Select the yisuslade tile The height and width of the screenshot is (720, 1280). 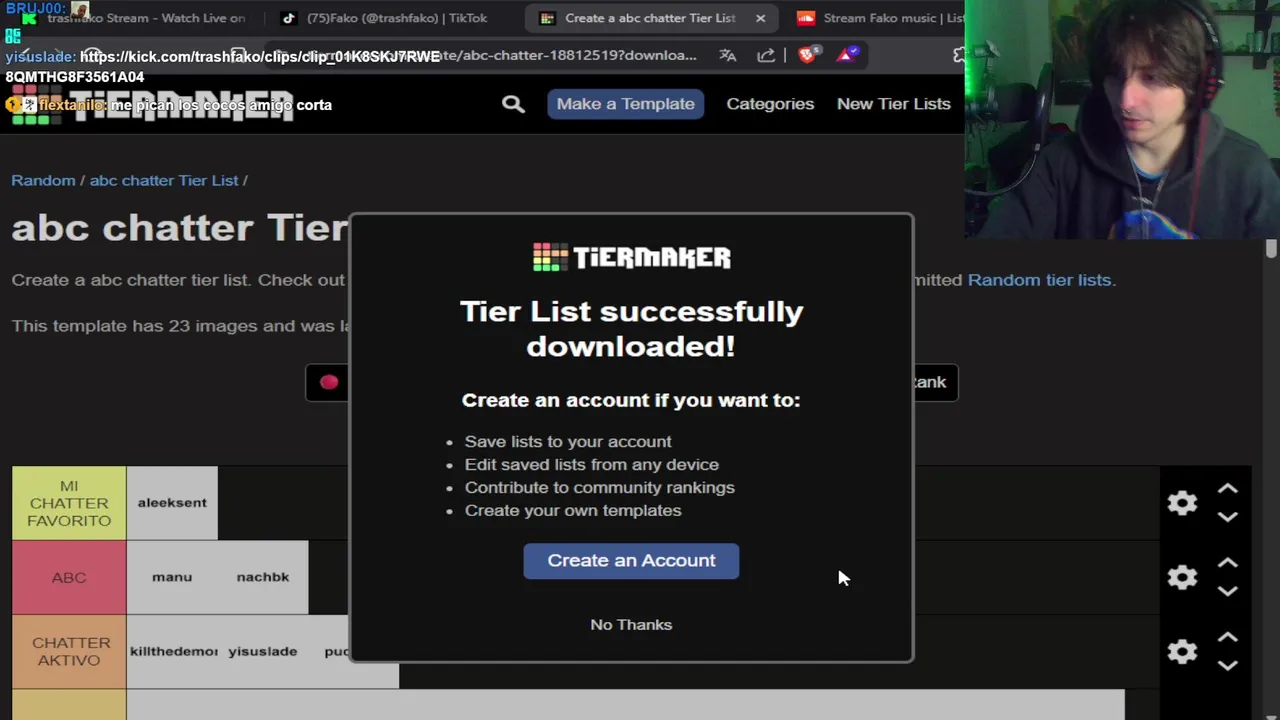263,651
